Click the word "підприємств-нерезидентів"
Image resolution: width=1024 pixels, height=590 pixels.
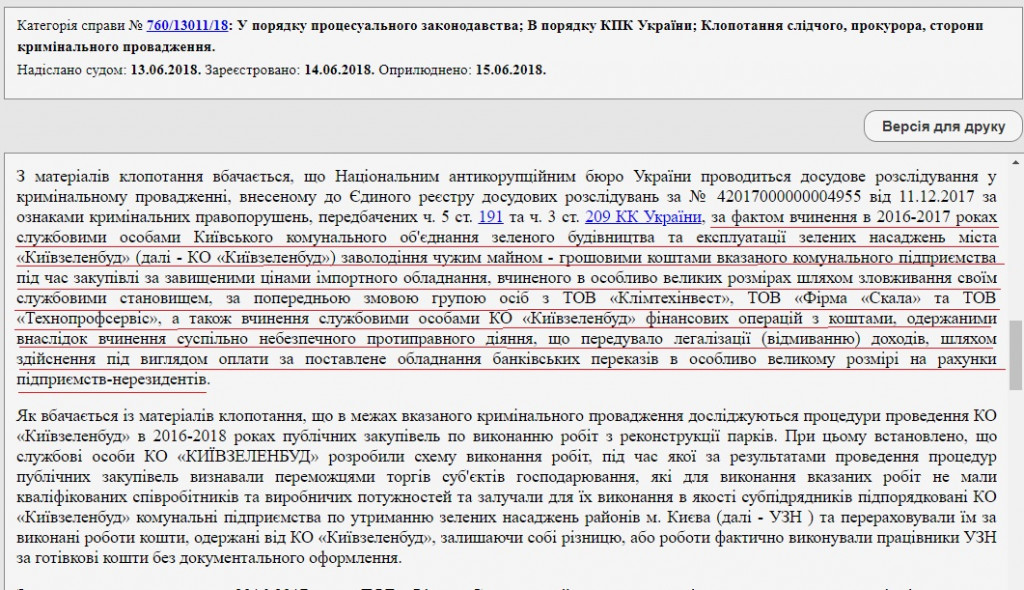point(114,380)
